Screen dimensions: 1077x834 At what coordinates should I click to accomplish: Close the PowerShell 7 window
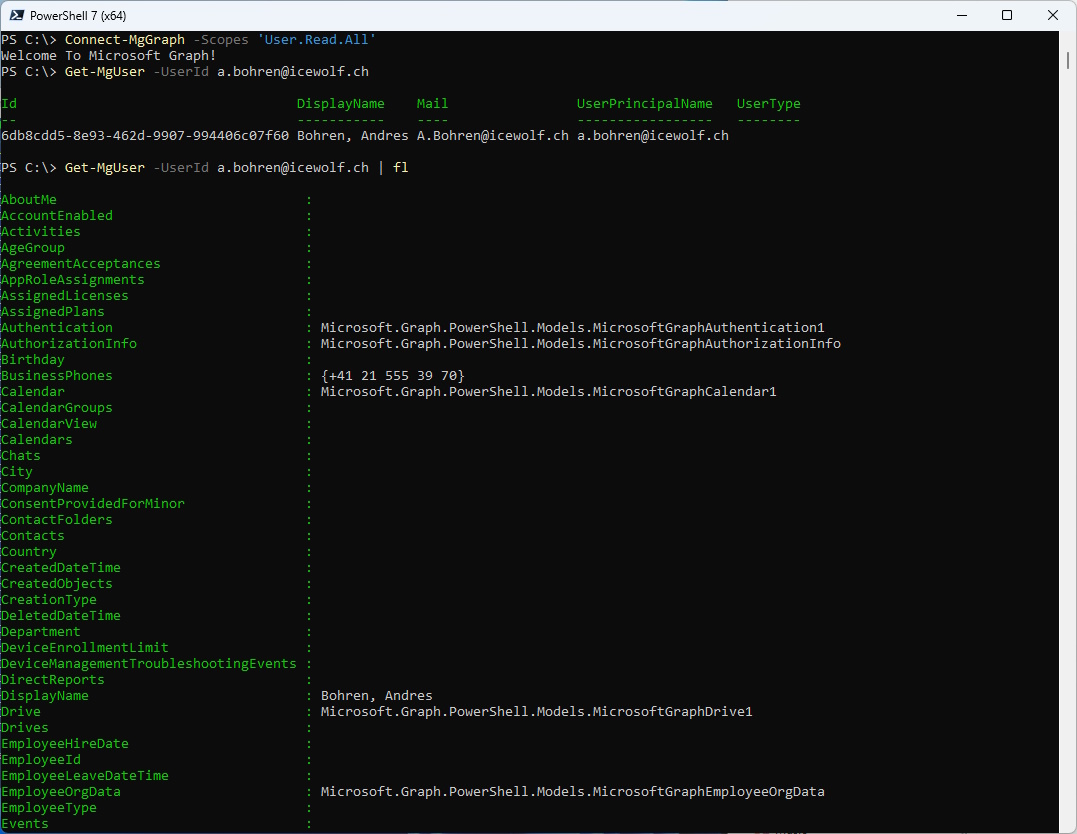click(x=1052, y=15)
